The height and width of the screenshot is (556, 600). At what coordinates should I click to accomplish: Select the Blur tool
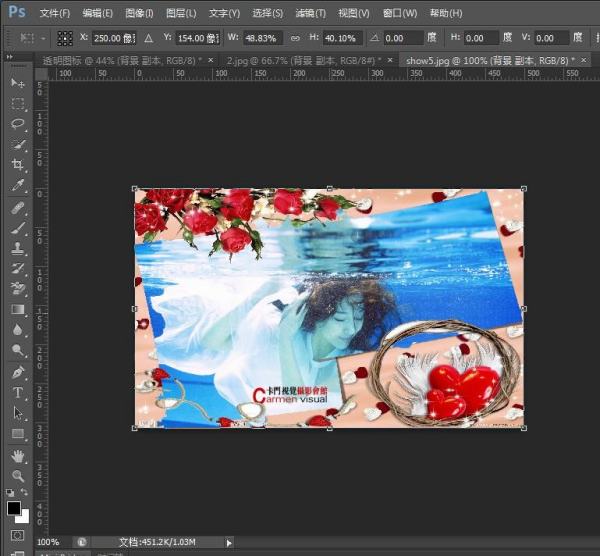pyautogui.click(x=17, y=330)
